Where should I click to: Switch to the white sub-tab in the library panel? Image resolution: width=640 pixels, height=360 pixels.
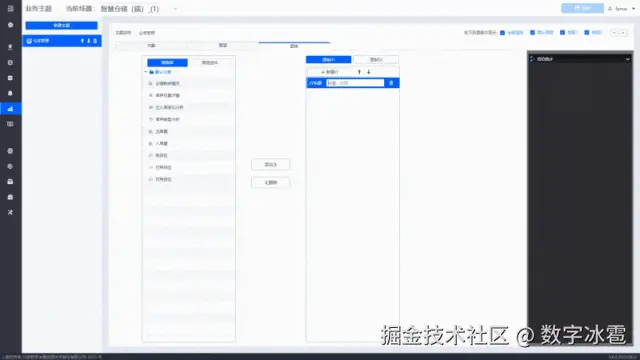pos(210,62)
